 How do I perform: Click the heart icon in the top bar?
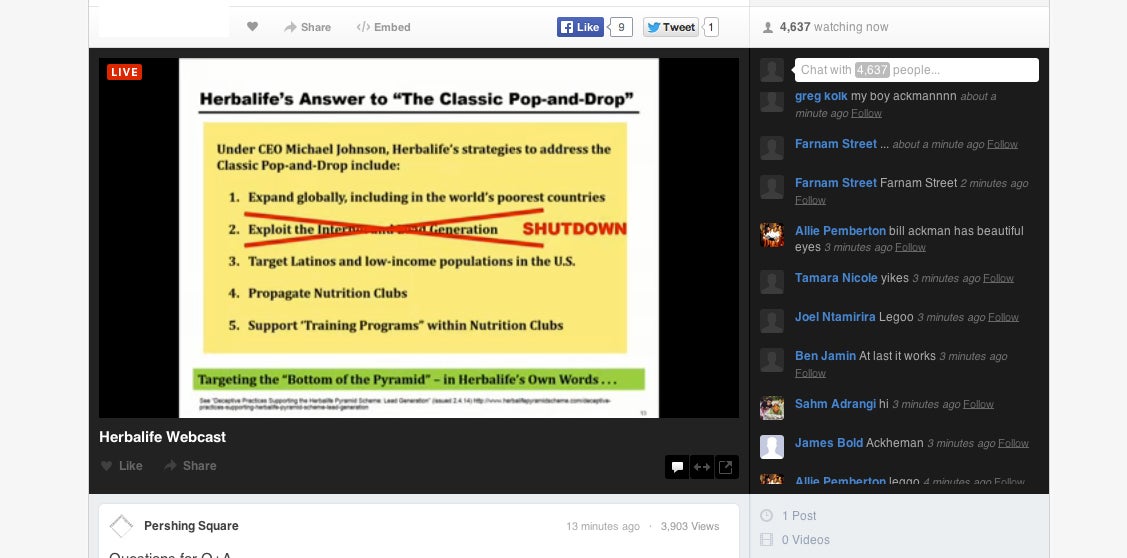click(x=252, y=27)
